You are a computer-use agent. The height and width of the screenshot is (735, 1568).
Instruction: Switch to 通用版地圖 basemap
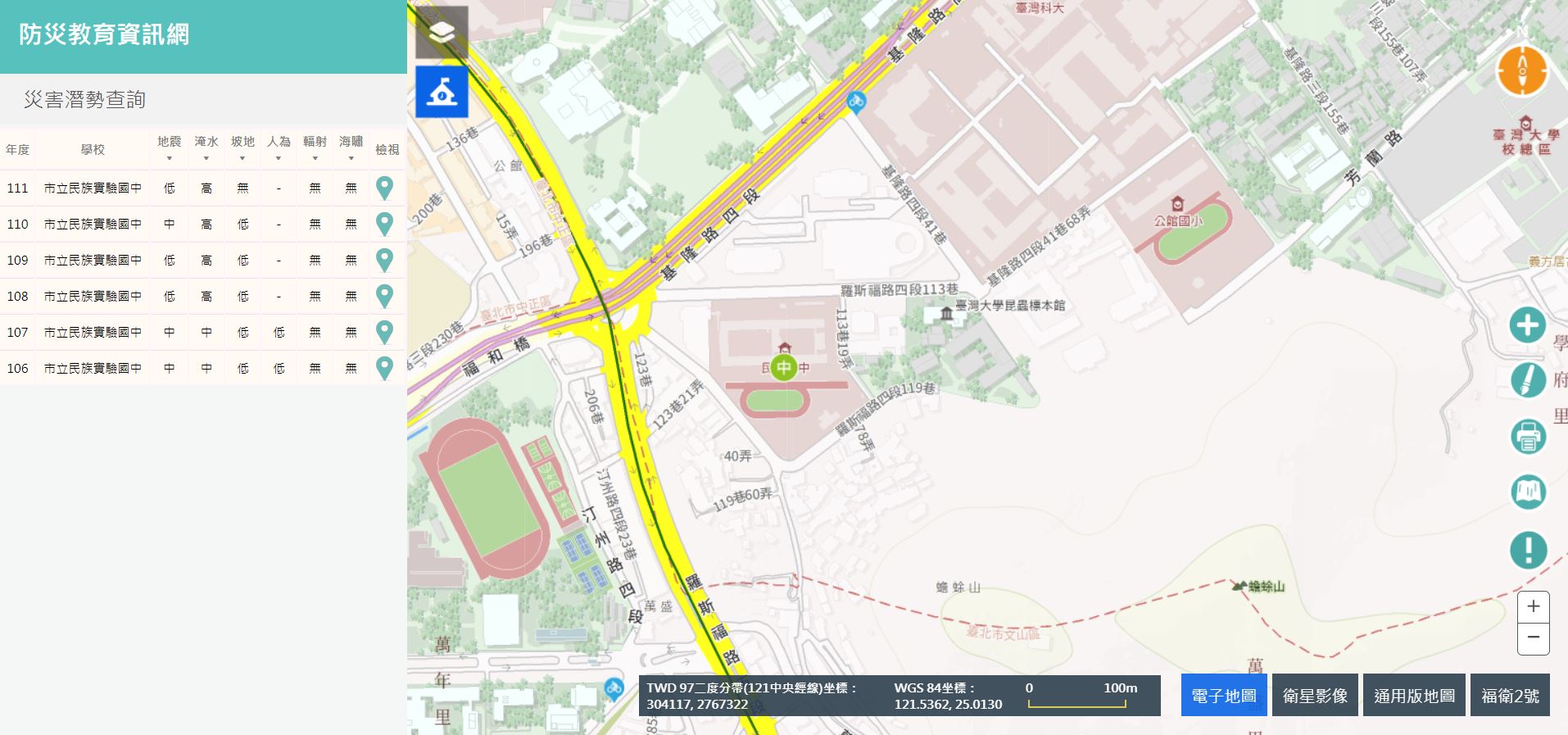pyautogui.click(x=1414, y=696)
